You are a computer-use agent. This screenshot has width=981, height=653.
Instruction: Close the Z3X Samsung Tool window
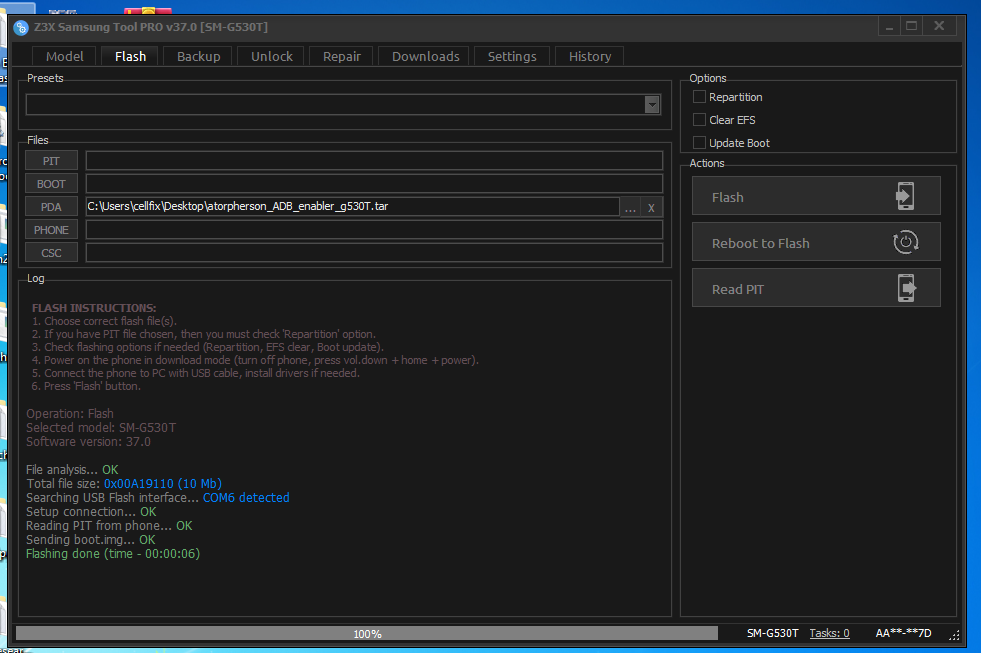point(939,26)
